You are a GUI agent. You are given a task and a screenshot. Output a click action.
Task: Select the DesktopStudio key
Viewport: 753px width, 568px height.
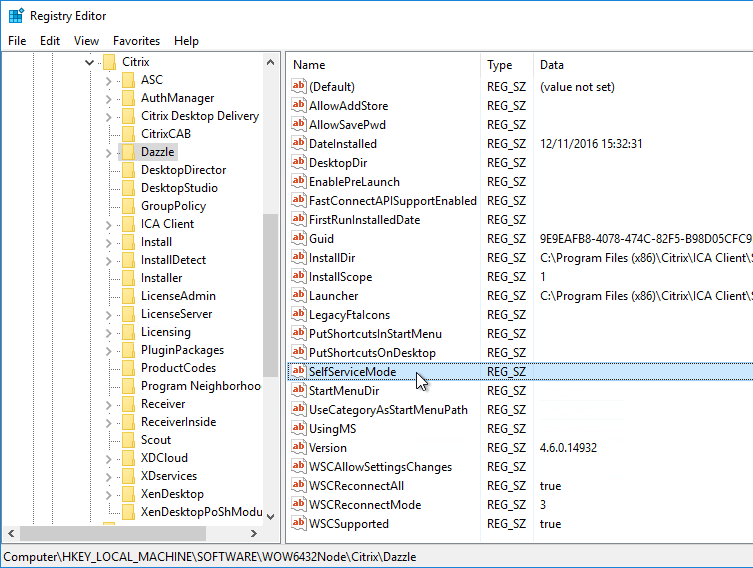coord(179,188)
